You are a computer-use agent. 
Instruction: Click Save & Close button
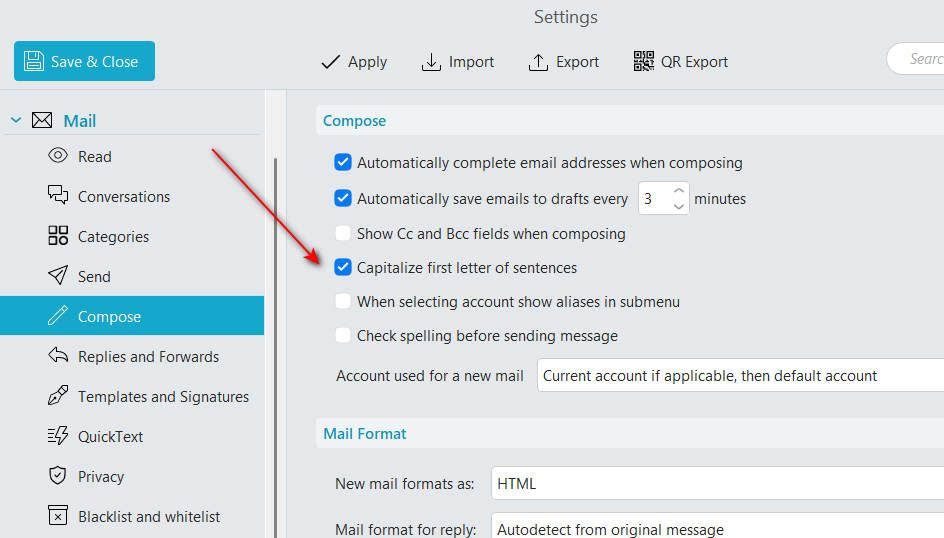84,61
